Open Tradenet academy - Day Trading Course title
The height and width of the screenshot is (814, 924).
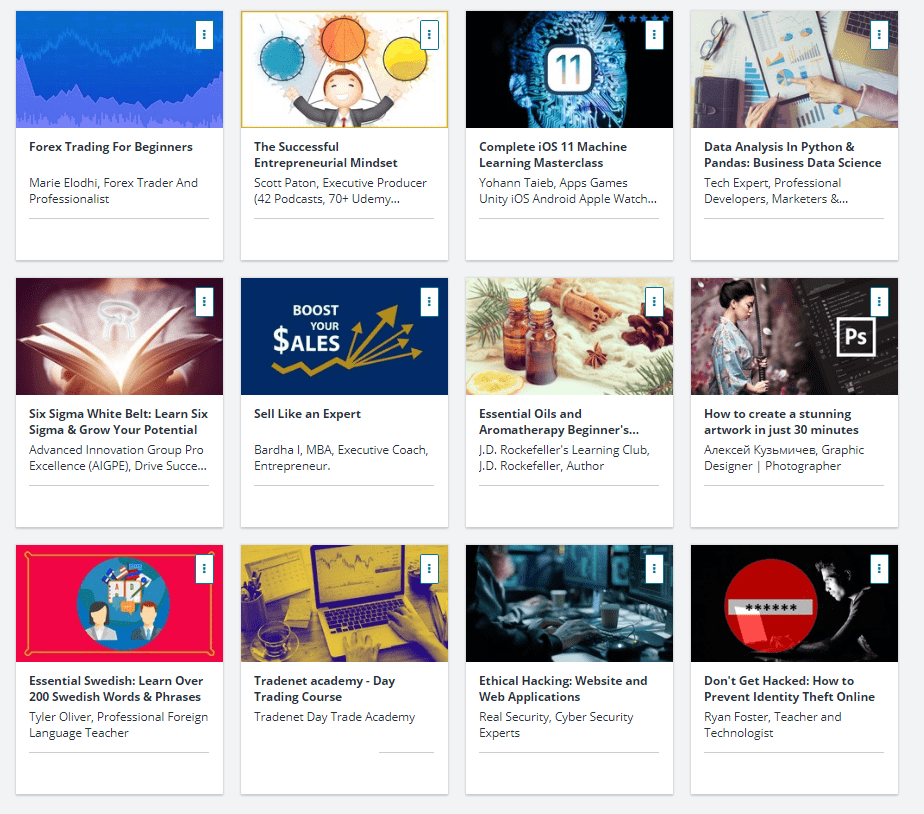(325, 688)
